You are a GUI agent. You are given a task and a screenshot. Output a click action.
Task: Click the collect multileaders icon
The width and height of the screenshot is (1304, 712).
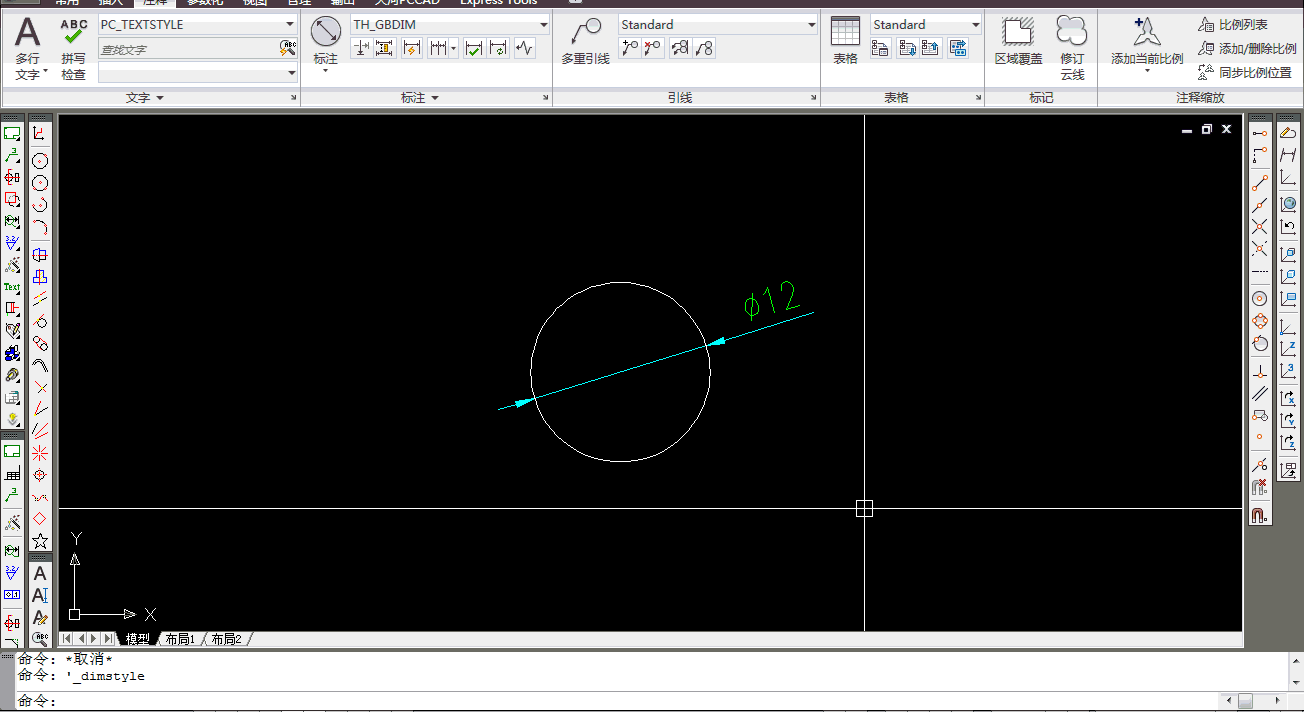704,48
